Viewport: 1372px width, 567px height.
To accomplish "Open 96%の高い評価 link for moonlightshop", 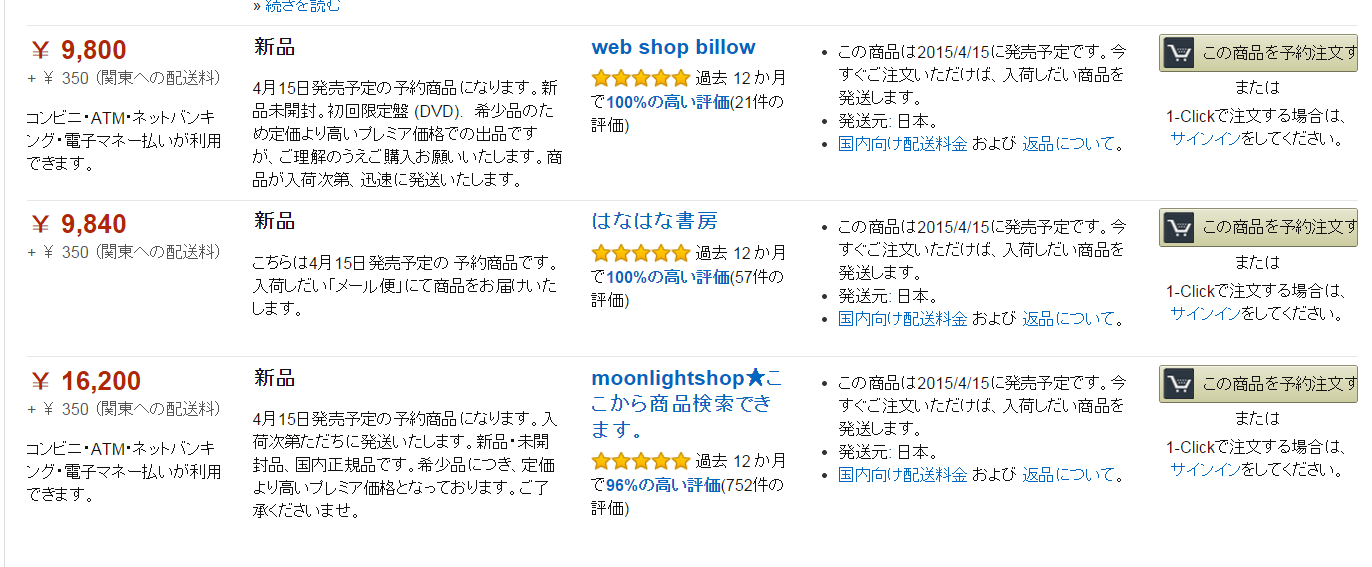I will pos(663,485).
